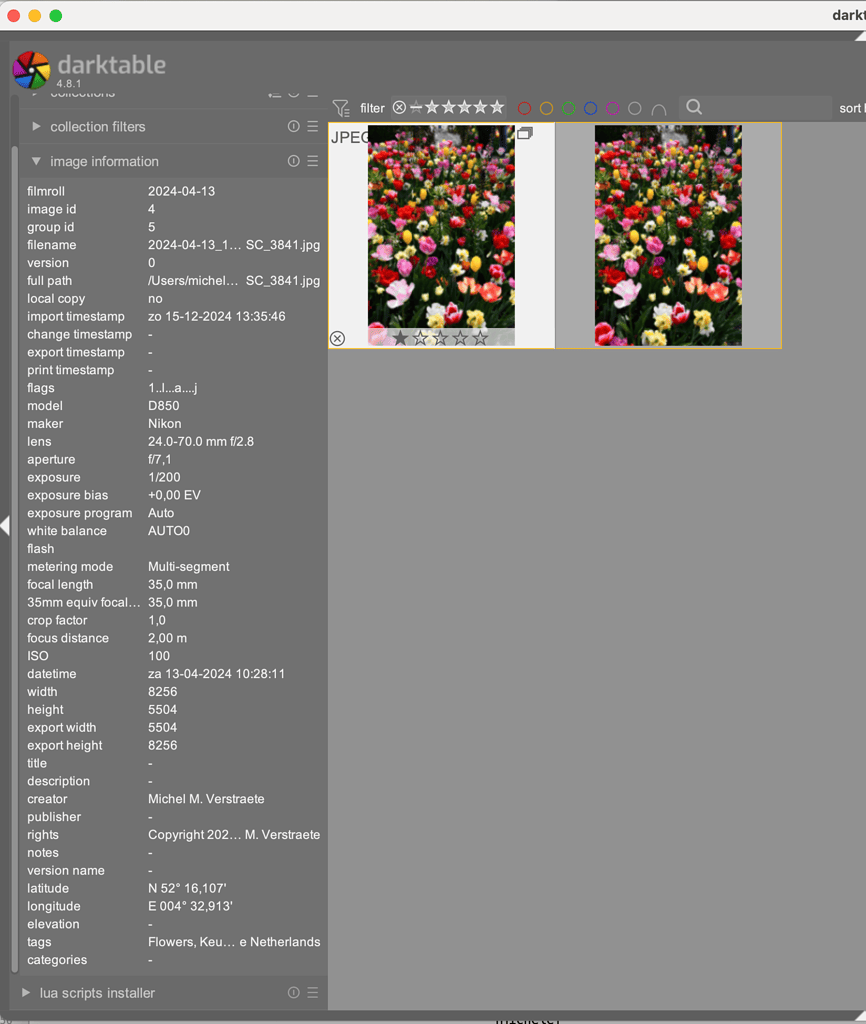866x1024 pixels.
Task: Click the filter label in the top bar
Action: point(372,107)
